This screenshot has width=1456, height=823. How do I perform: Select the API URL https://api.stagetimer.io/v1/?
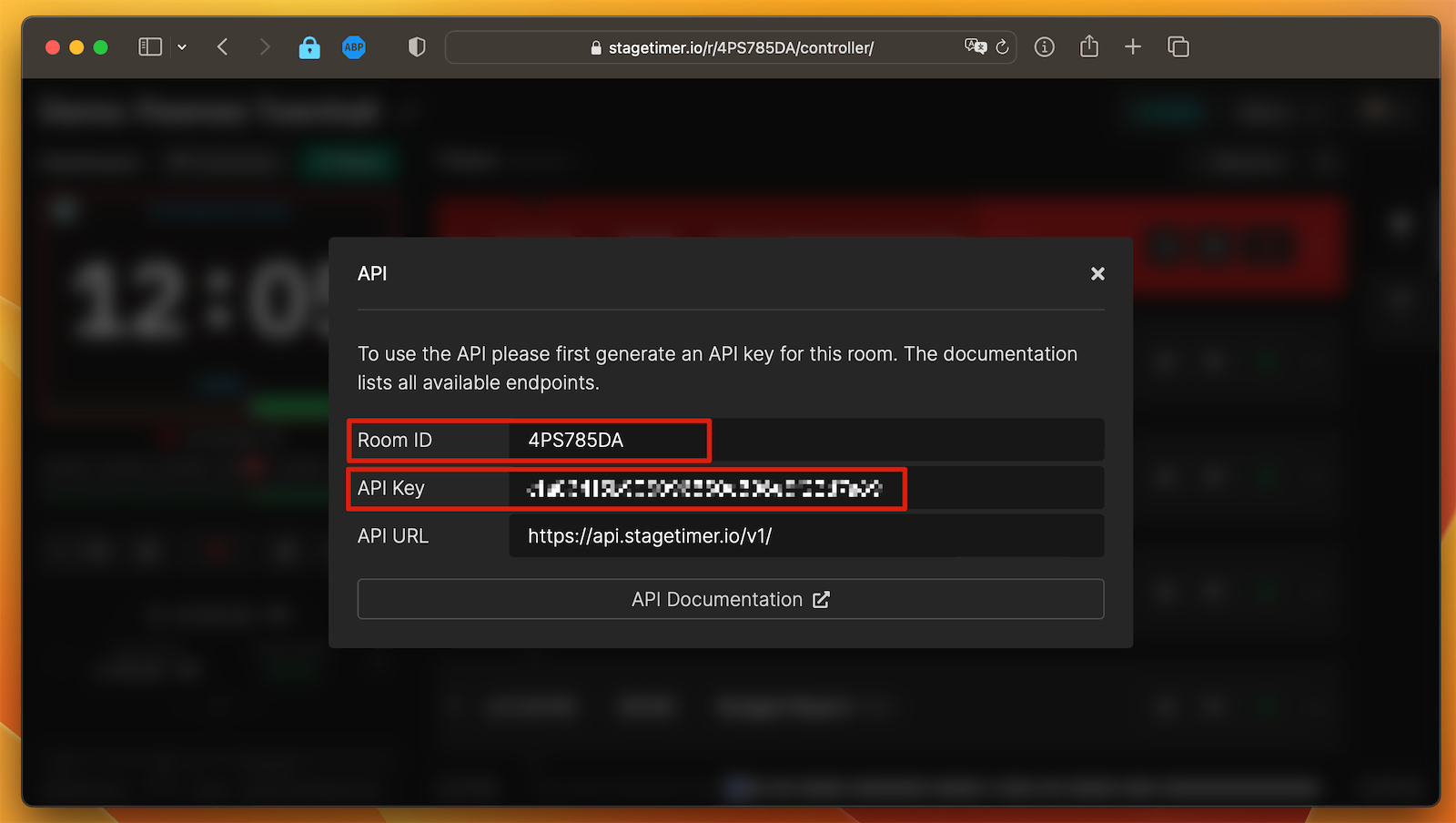click(x=650, y=536)
